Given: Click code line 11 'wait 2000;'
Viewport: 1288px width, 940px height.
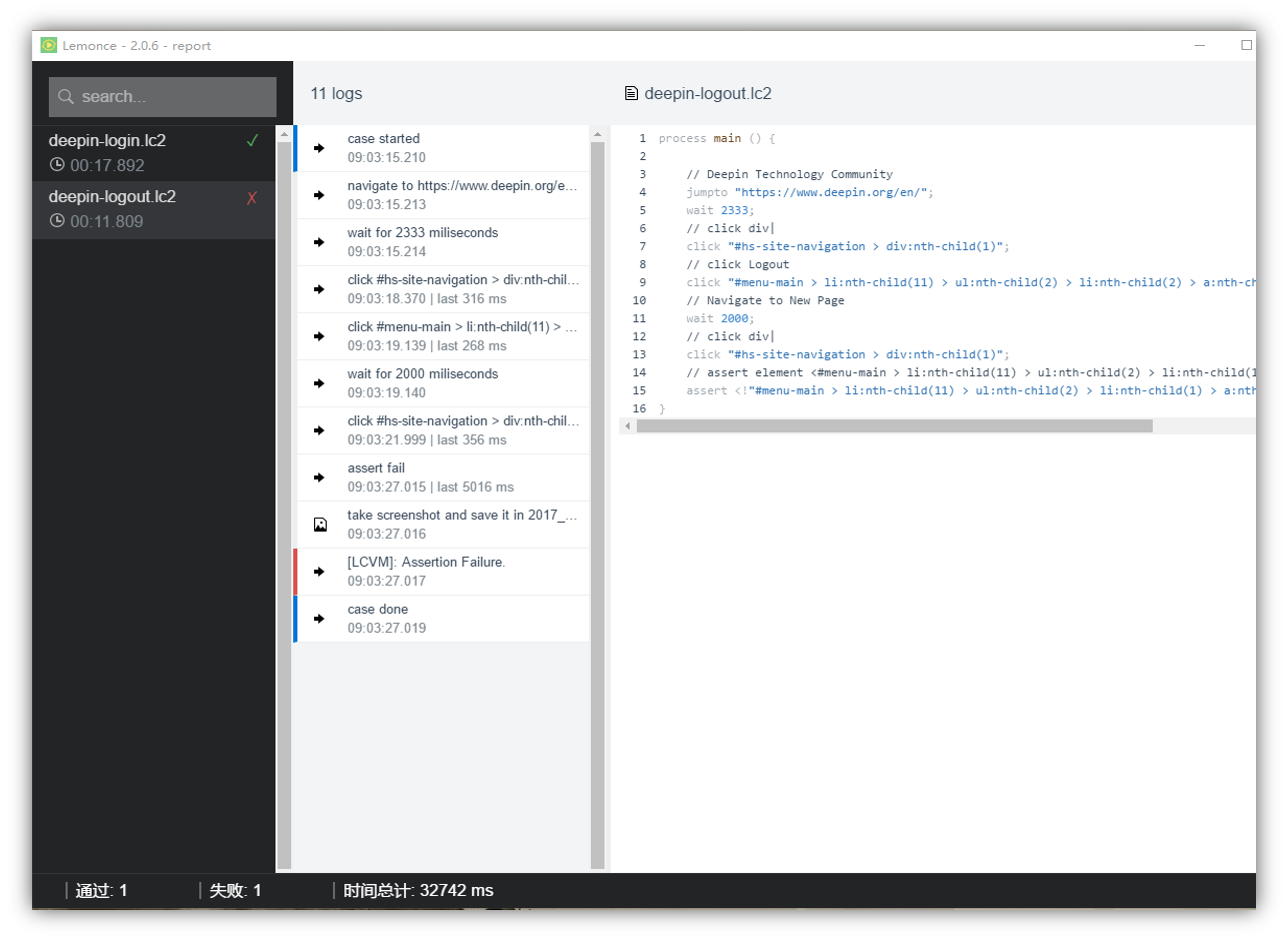Looking at the screenshot, I should pos(721,318).
